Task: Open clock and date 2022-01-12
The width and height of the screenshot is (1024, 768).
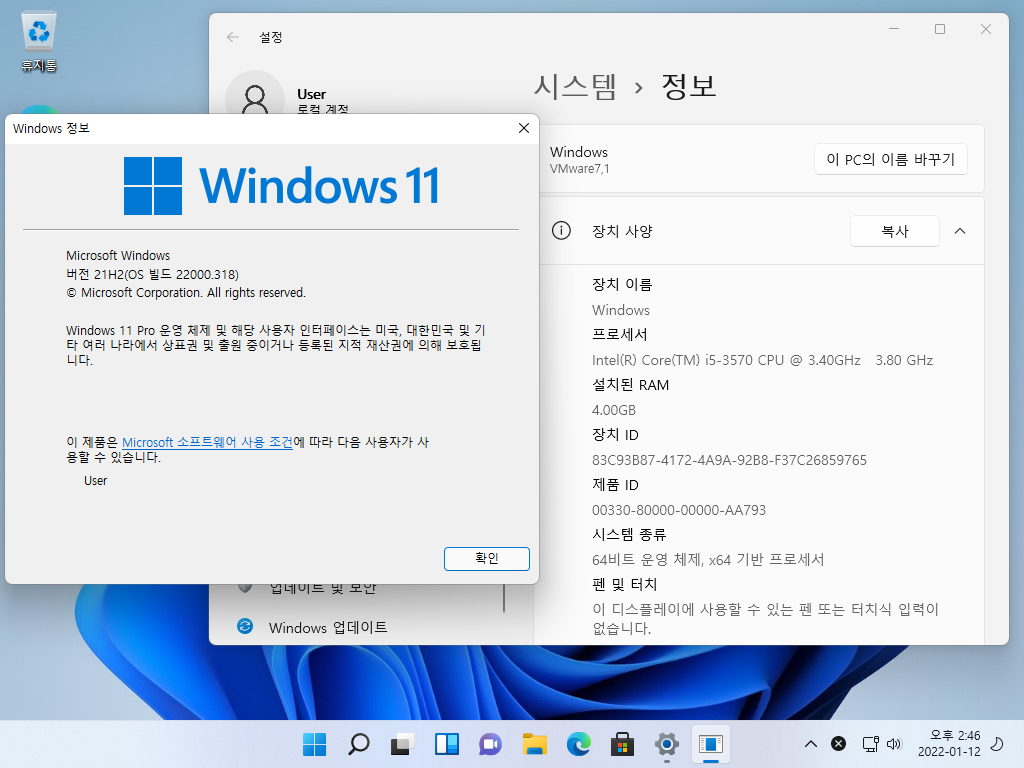Action: click(x=949, y=744)
